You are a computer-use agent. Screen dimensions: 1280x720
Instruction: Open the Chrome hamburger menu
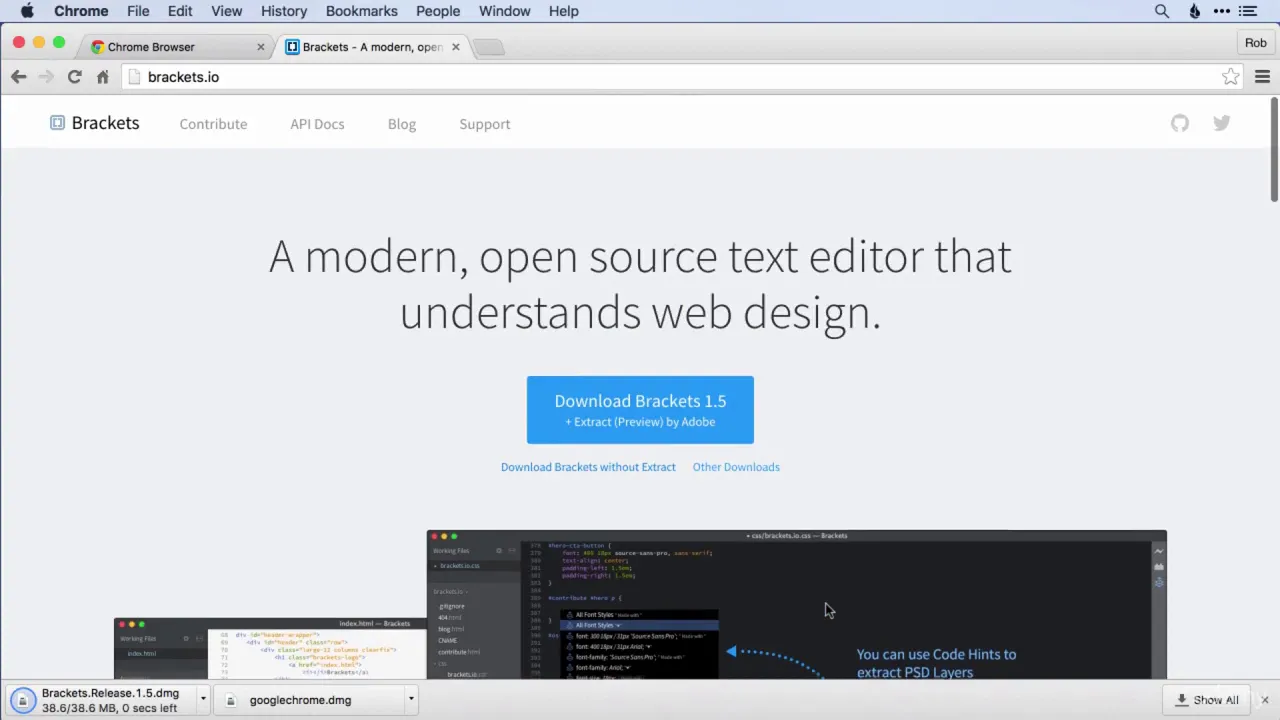1262,77
